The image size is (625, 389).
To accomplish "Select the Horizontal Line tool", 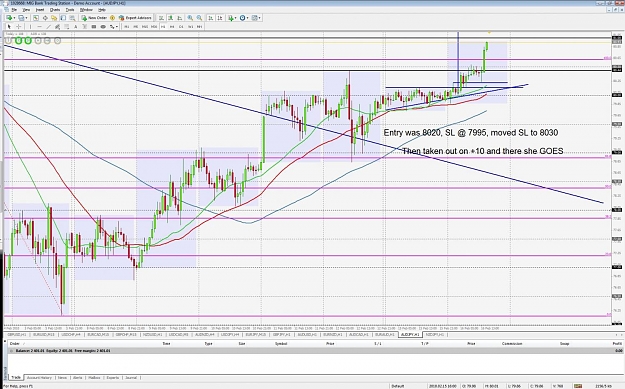I will (39, 27).
